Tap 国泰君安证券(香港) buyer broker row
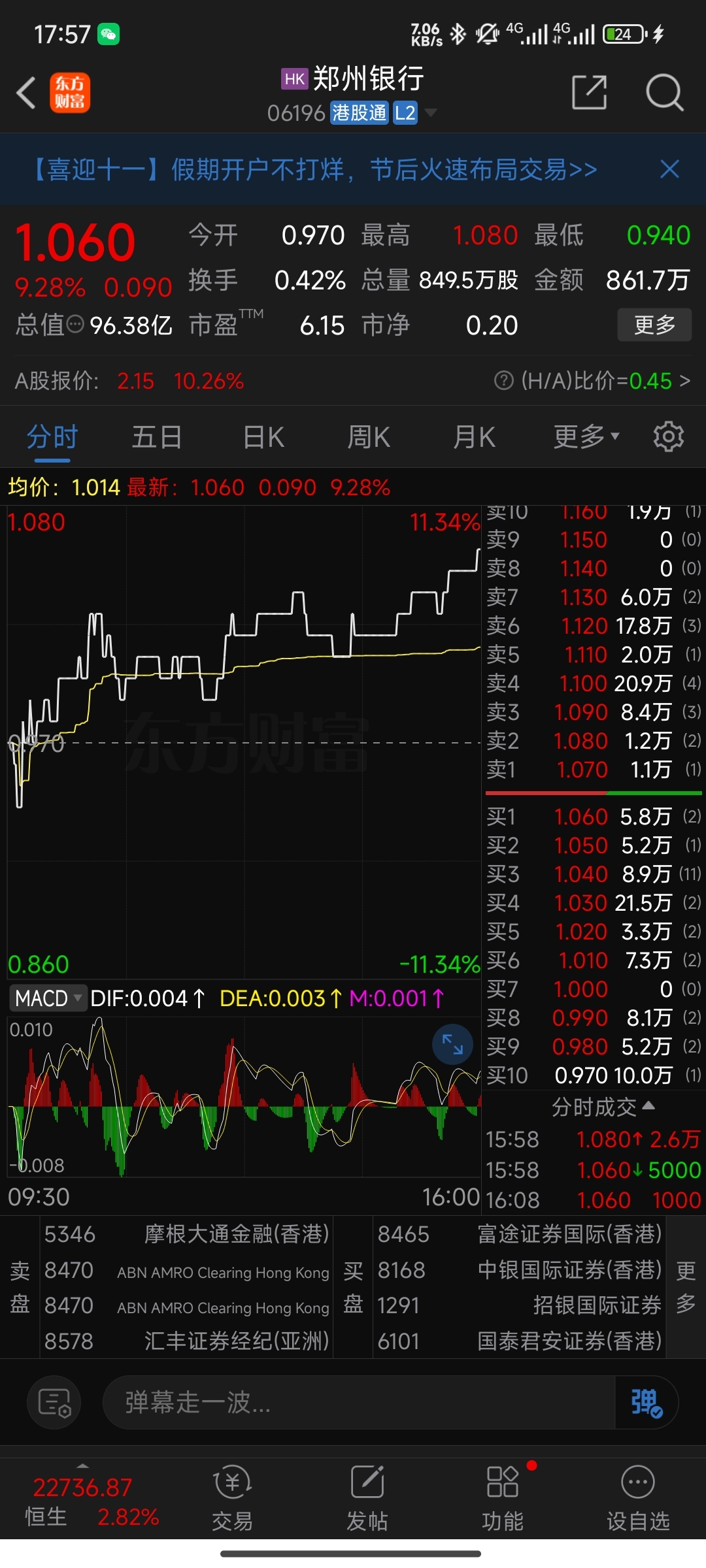This screenshot has width=706, height=1568. pyautogui.click(x=520, y=1341)
